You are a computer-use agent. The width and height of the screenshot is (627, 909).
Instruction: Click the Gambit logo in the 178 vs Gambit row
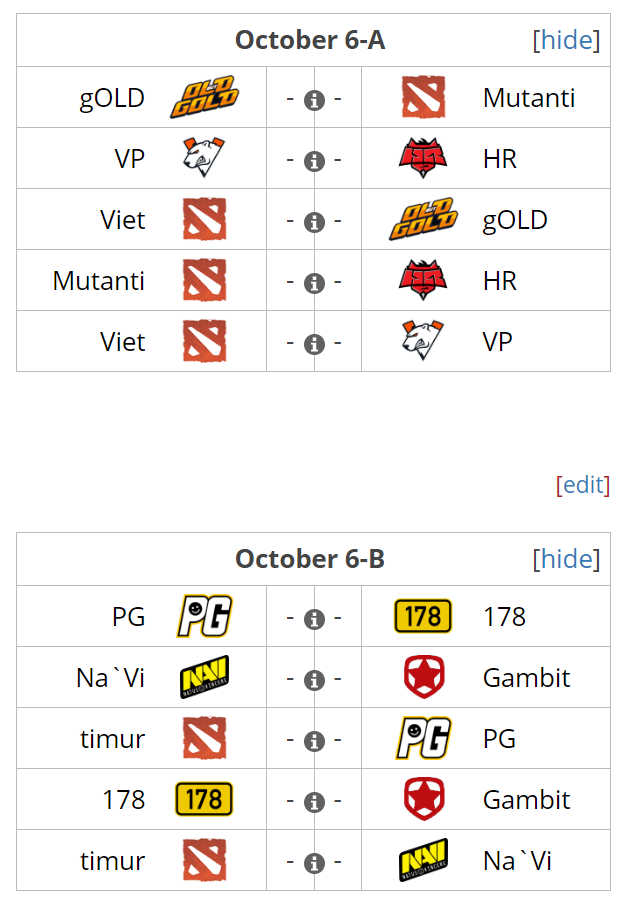[x=422, y=799]
